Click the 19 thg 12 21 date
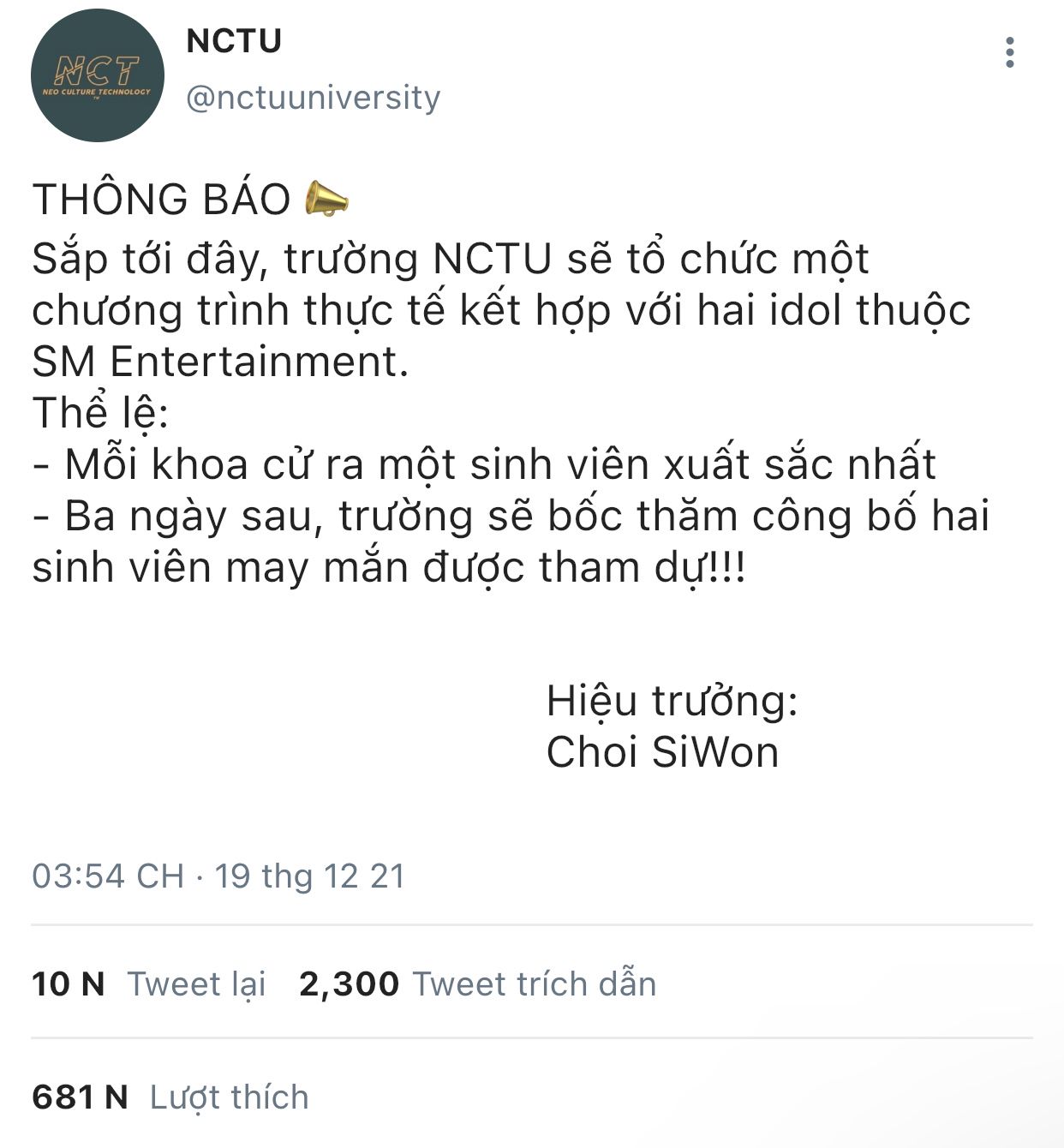This screenshot has width=1064, height=1148. (x=309, y=876)
